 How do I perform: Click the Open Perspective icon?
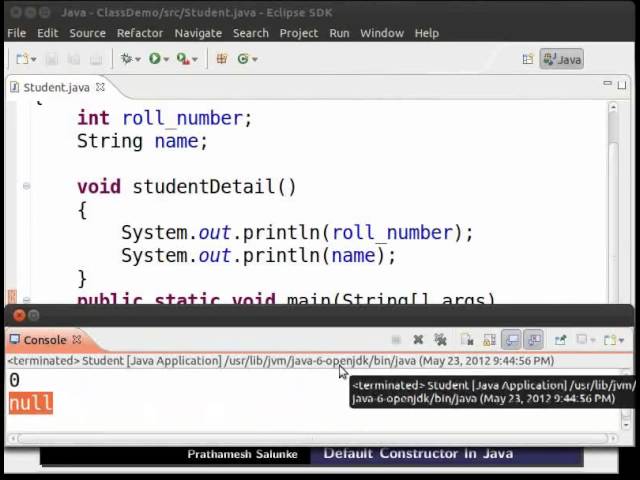[x=528, y=60]
